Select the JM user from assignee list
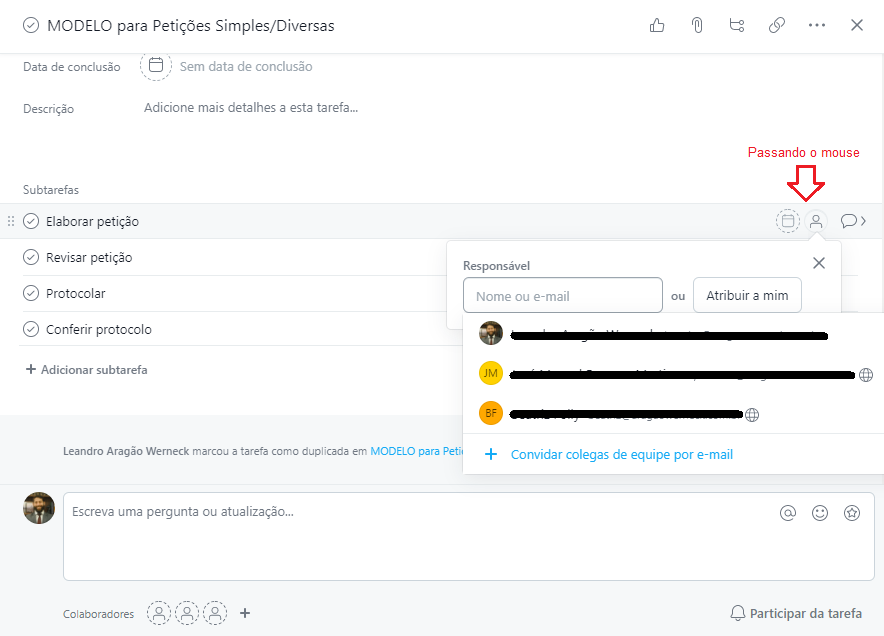 pos(490,374)
